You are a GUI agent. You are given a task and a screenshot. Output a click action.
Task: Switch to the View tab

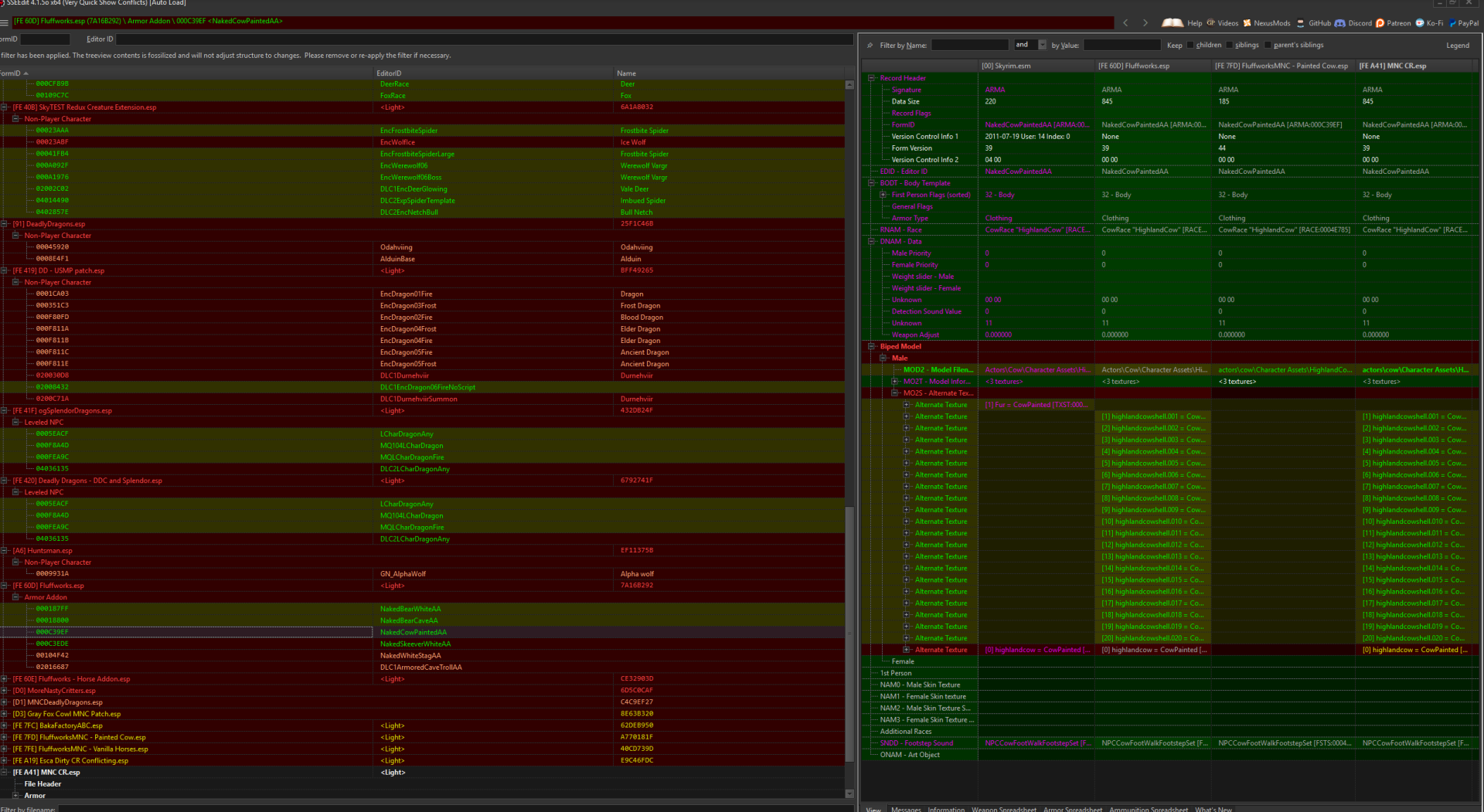tap(873, 809)
